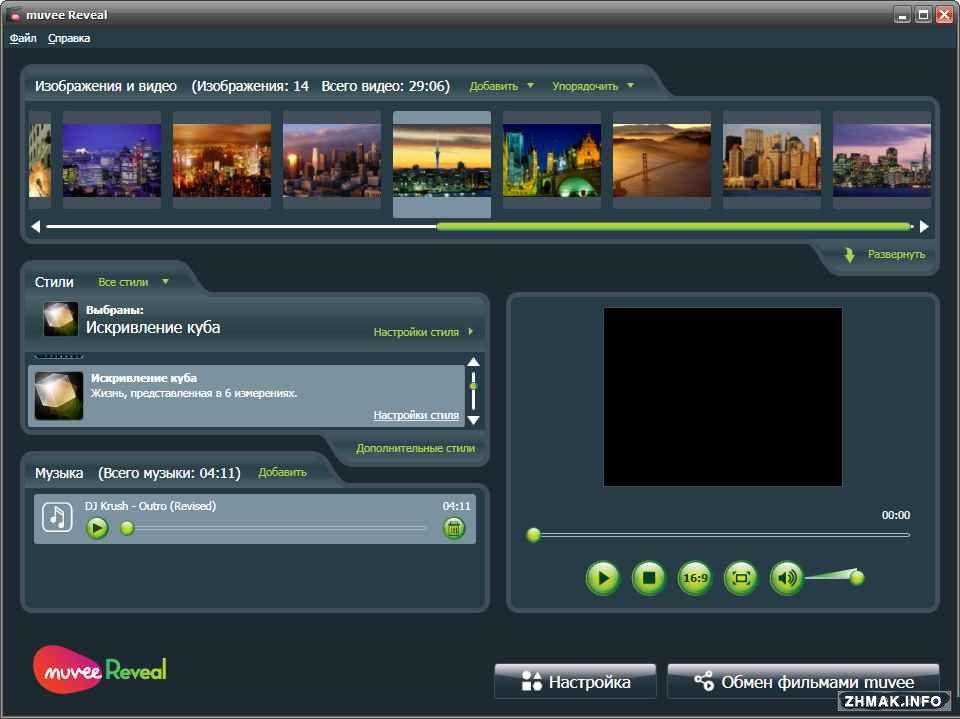The height and width of the screenshot is (719, 960).
Task: Click Обмен фильмами muvee button
Action: click(803, 682)
